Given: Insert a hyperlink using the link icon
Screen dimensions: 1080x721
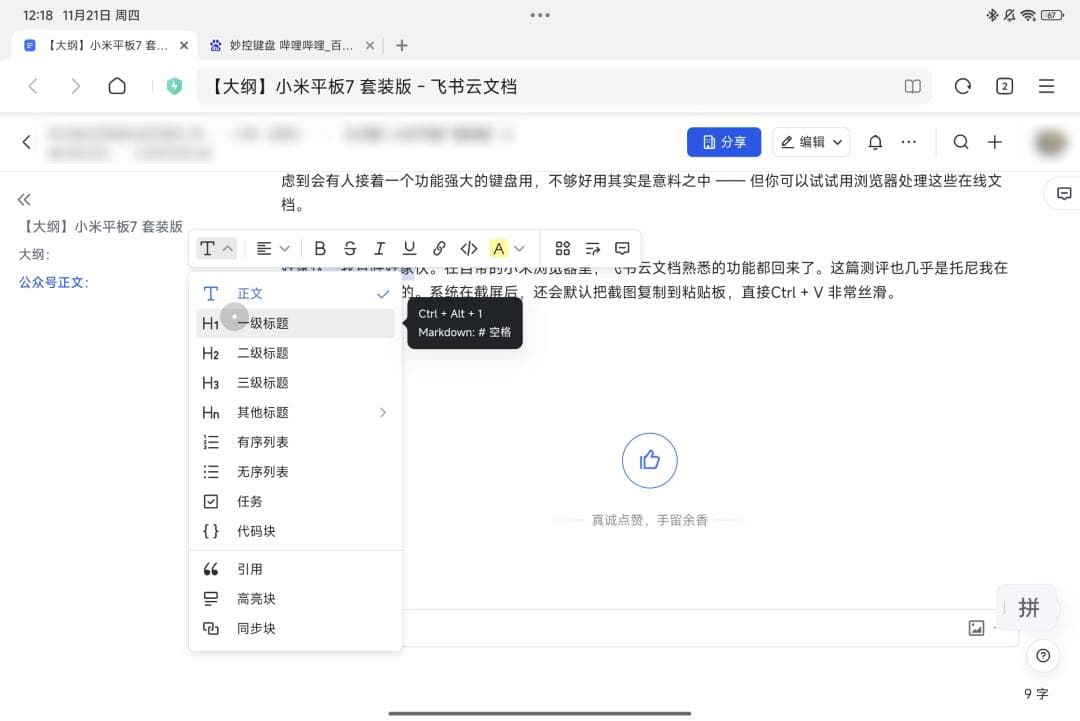Looking at the screenshot, I should pyautogui.click(x=439, y=248).
